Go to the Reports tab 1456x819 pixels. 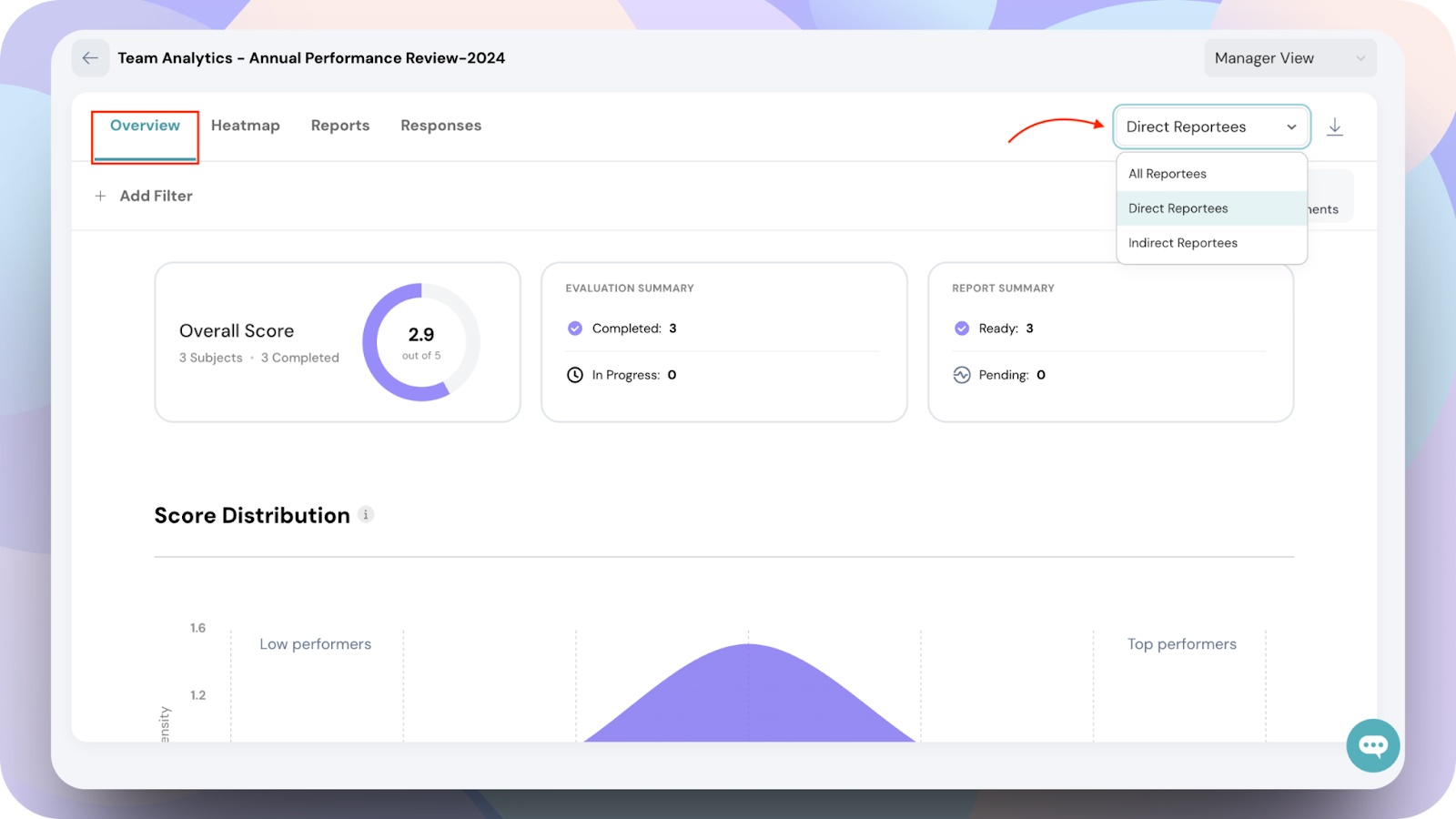[x=340, y=126]
